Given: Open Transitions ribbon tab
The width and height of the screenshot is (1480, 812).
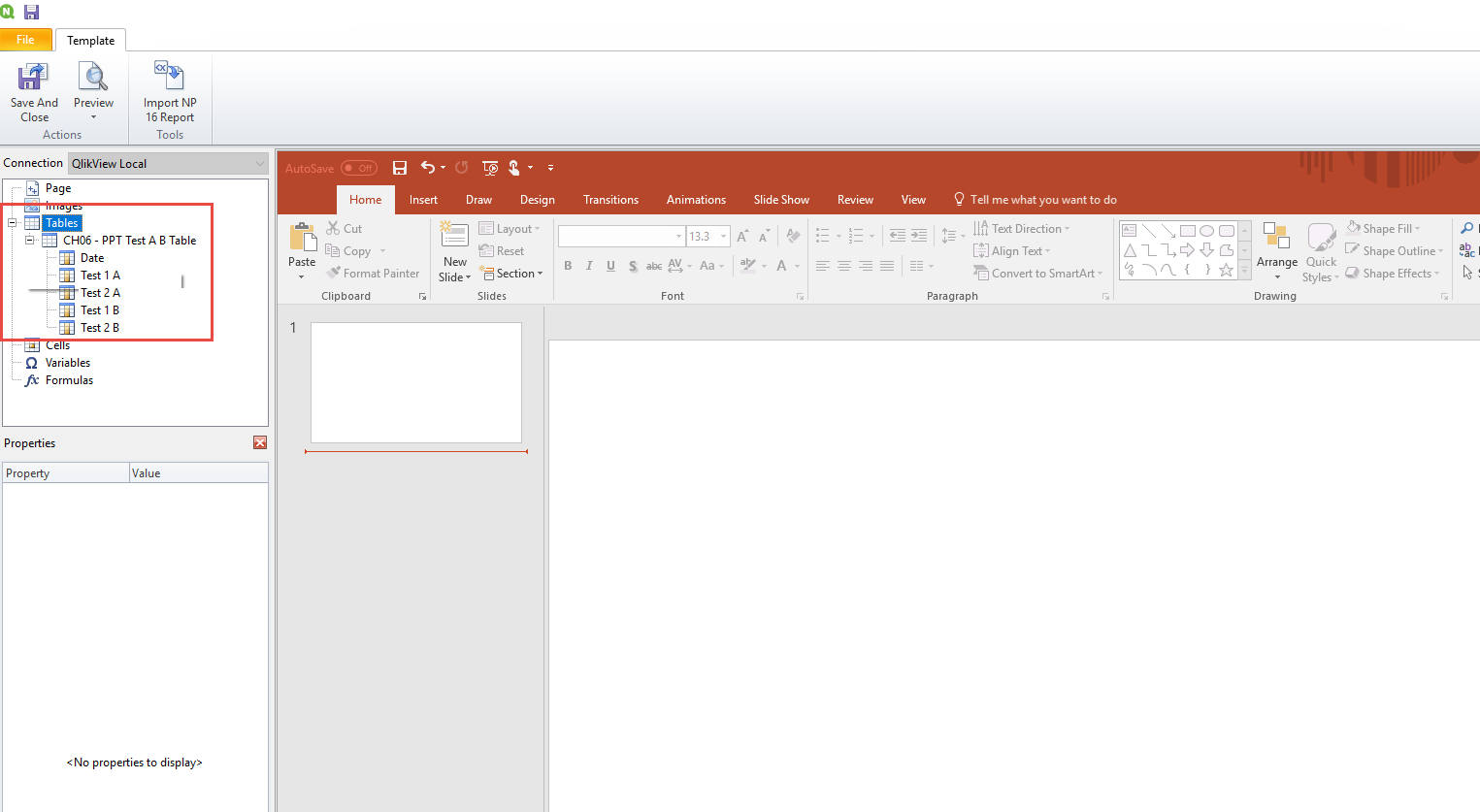Looking at the screenshot, I should pyautogui.click(x=610, y=200).
